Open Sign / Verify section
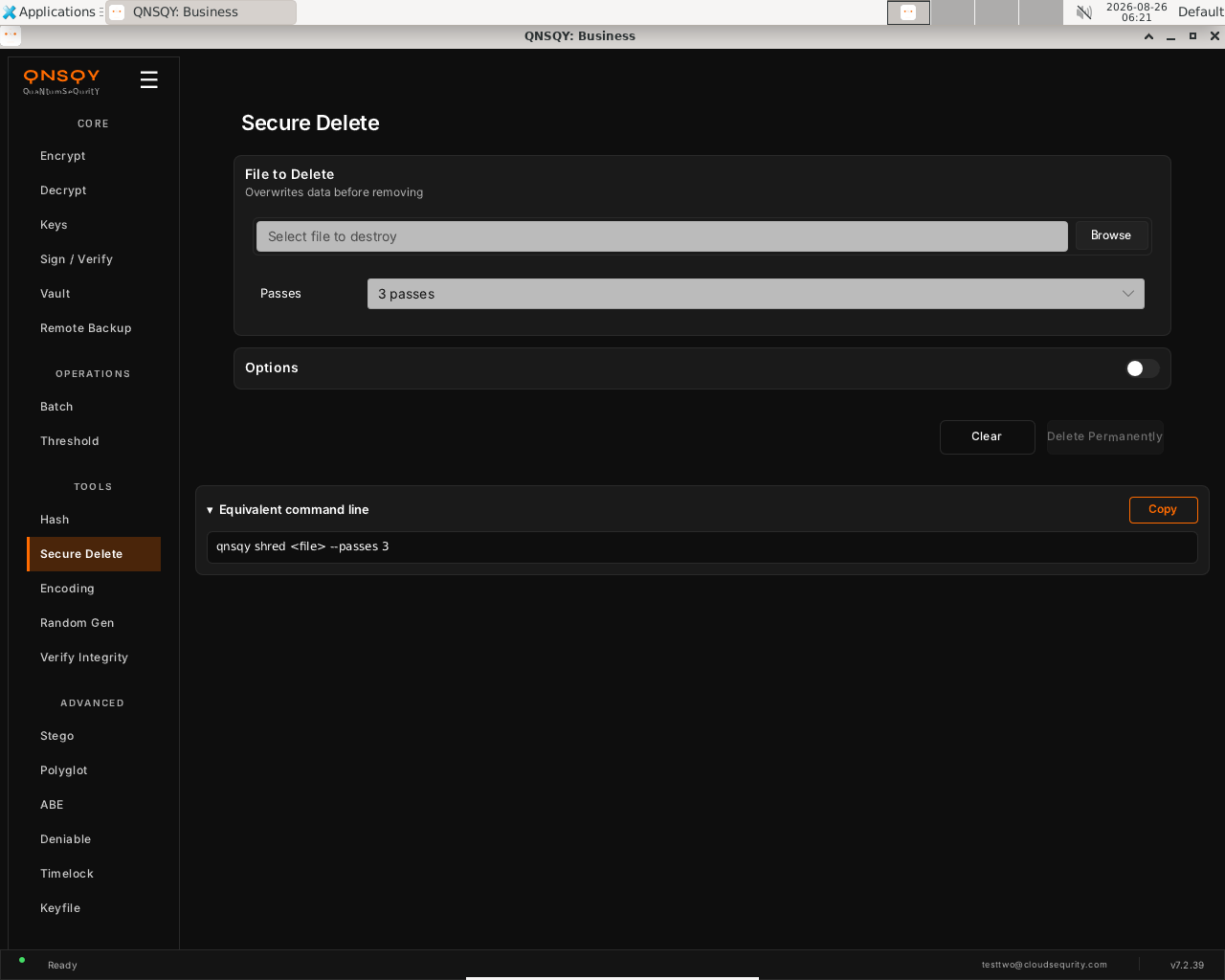 click(94, 259)
